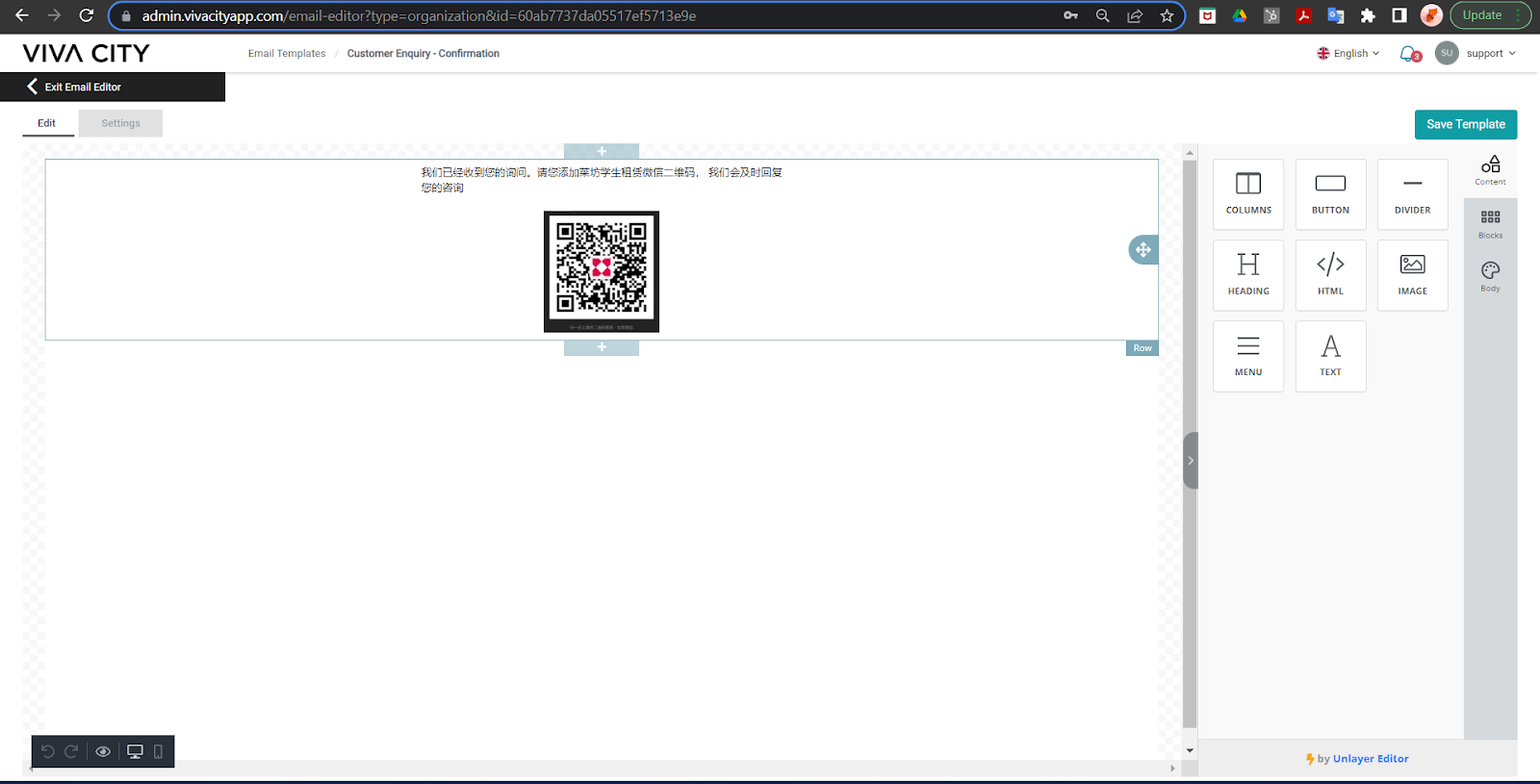Add a row below with plus button
The height and width of the screenshot is (784, 1540).
(x=602, y=347)
